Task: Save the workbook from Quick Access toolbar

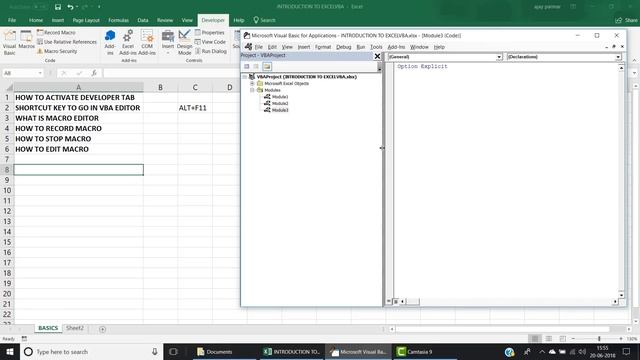Action: coord(58,7)
